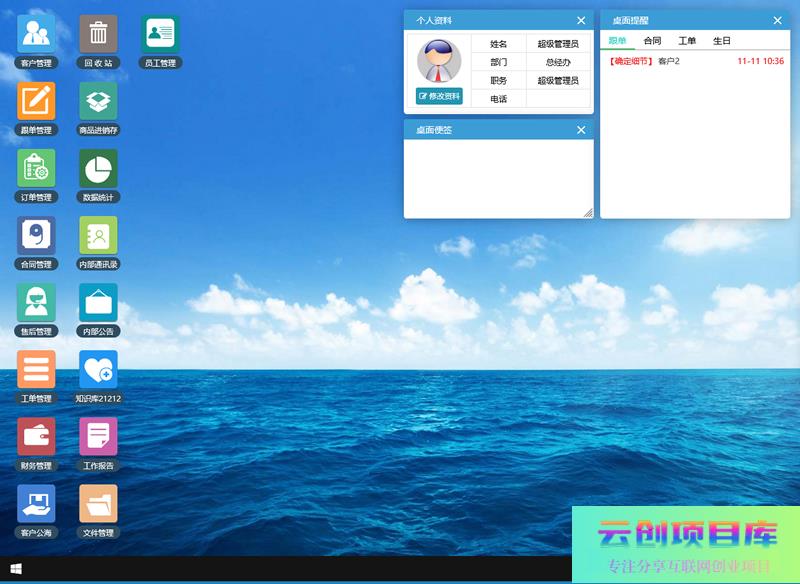Image resolution: width=800 pixels, height=584 pixels.
Task: Open the Windows Start button
Action: click(16, 569)
